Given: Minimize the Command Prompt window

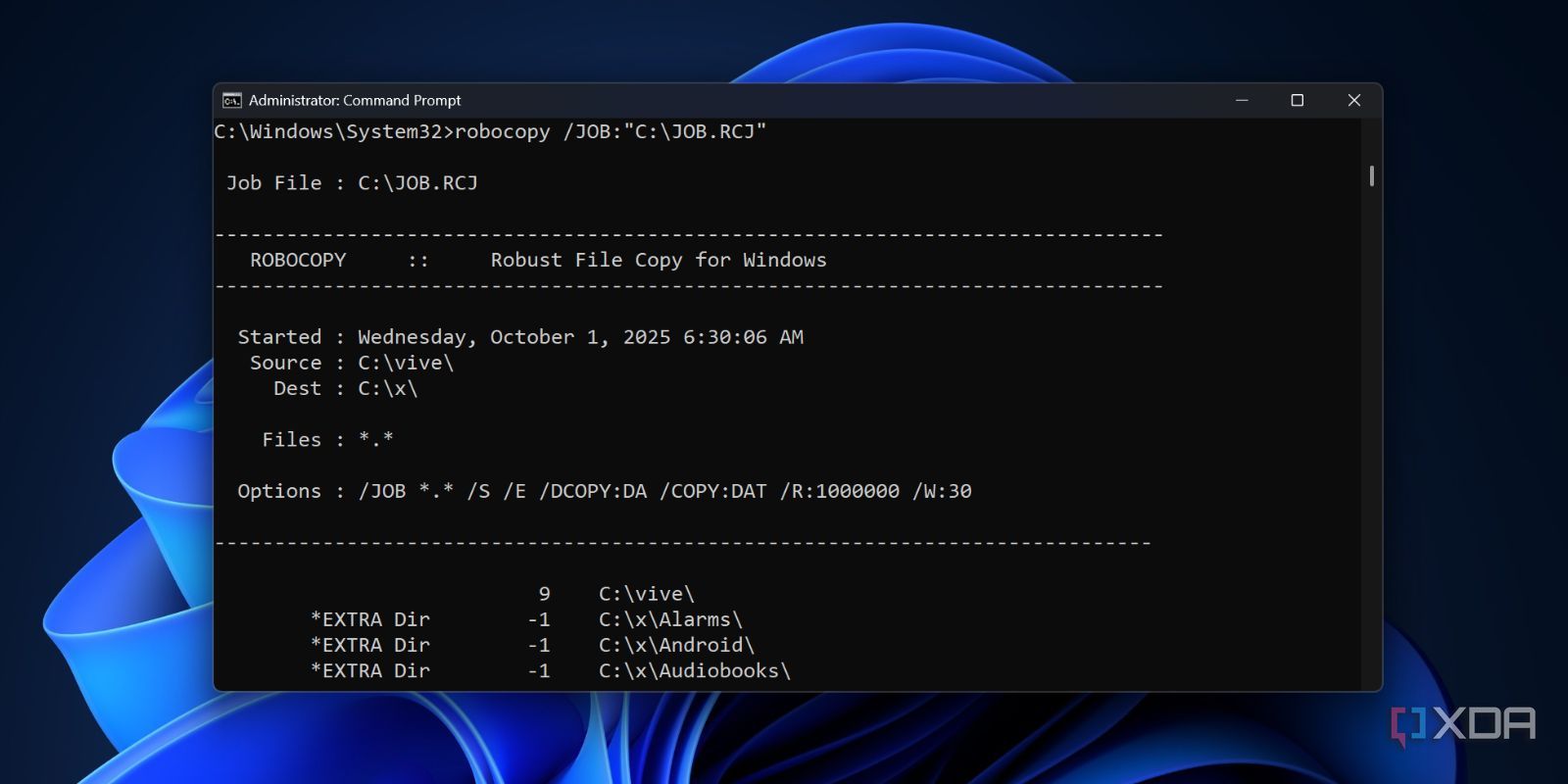Looking at the screenshot, I should coord(1242,101).
